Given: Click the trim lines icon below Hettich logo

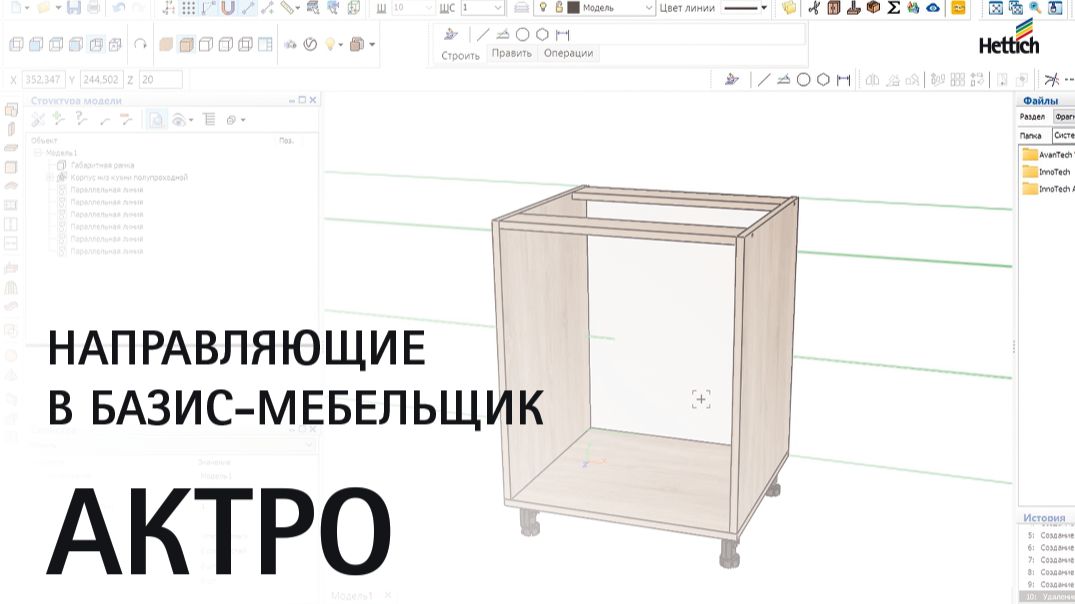Looking at the screenshot, I should click(1051, 80).
